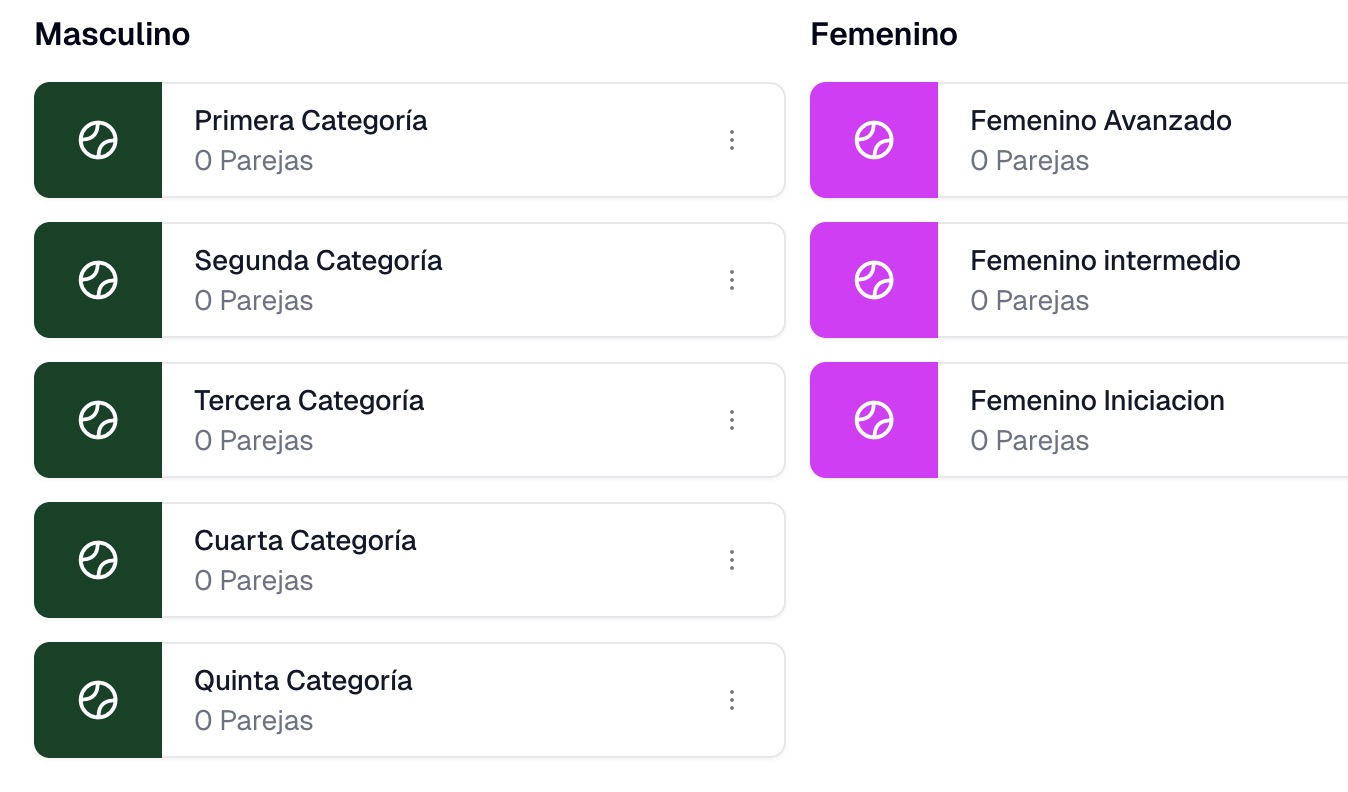Click the Femenino Iniciacion category title

click(x=1097, y=401)
